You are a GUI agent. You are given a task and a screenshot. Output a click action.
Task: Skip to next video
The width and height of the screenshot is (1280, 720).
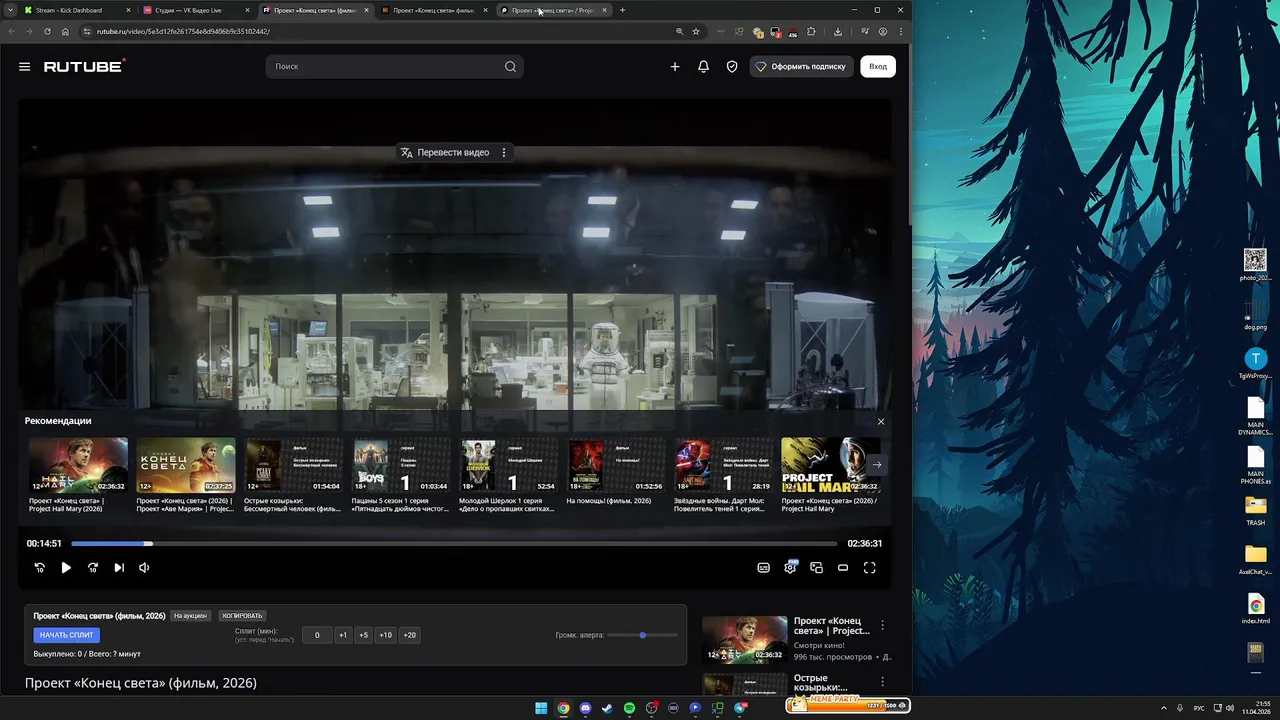[118, 568]
